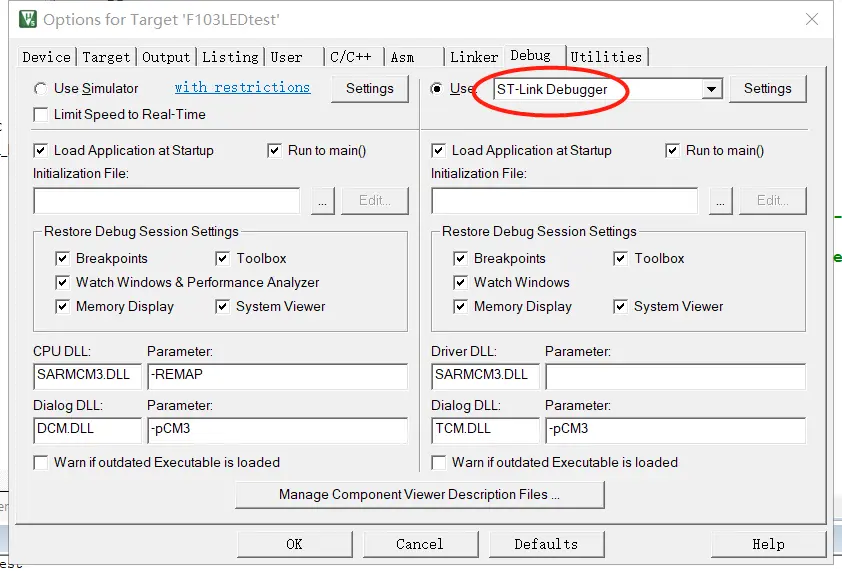Toggle Watch Windows & Performance Analyzer checkbox
842x573 pixels.
tap(62, 282)
